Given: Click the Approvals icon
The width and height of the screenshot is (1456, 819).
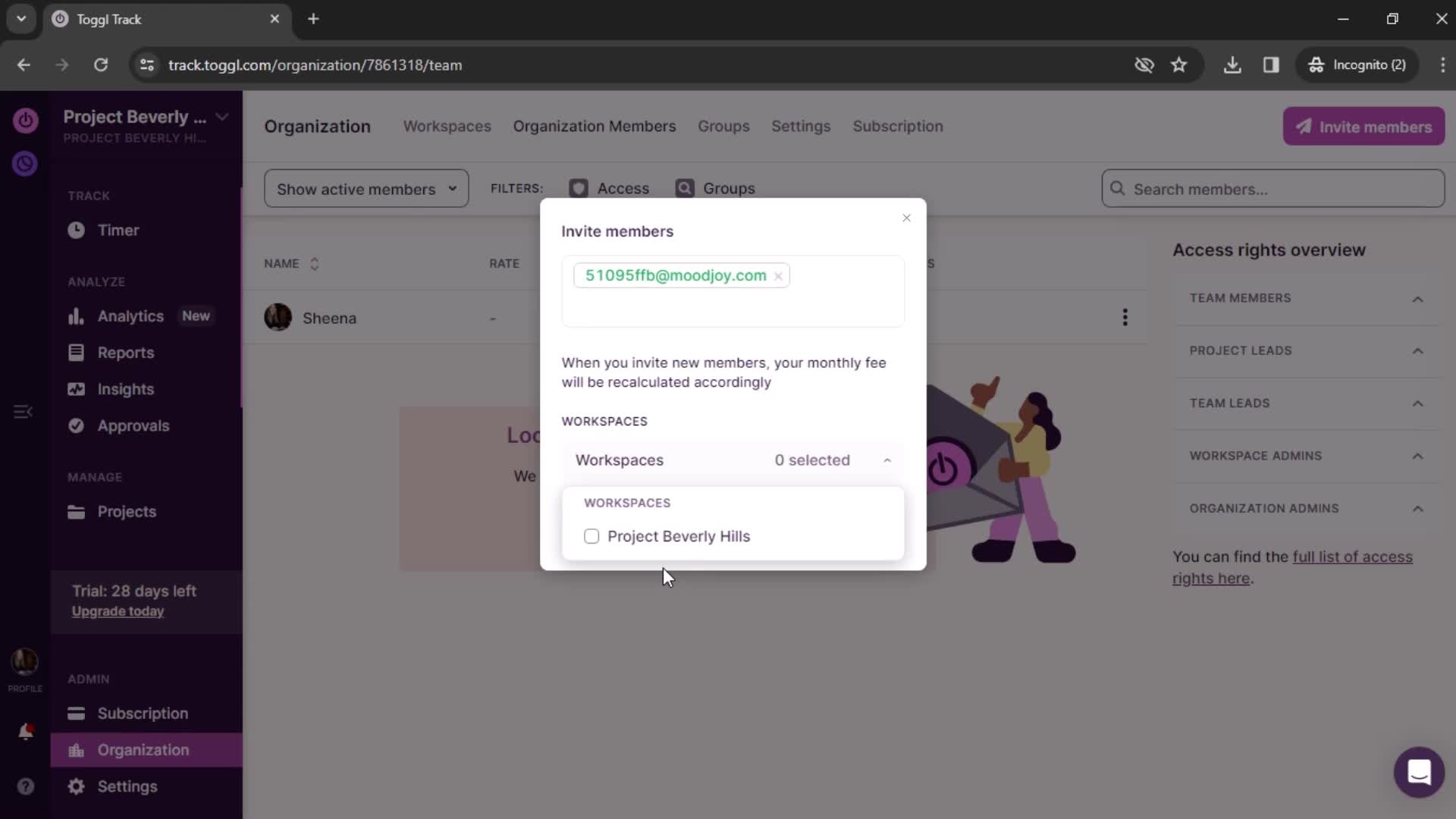Looking at the screenshot, I should pyautogui.click(x=76, y=426).
